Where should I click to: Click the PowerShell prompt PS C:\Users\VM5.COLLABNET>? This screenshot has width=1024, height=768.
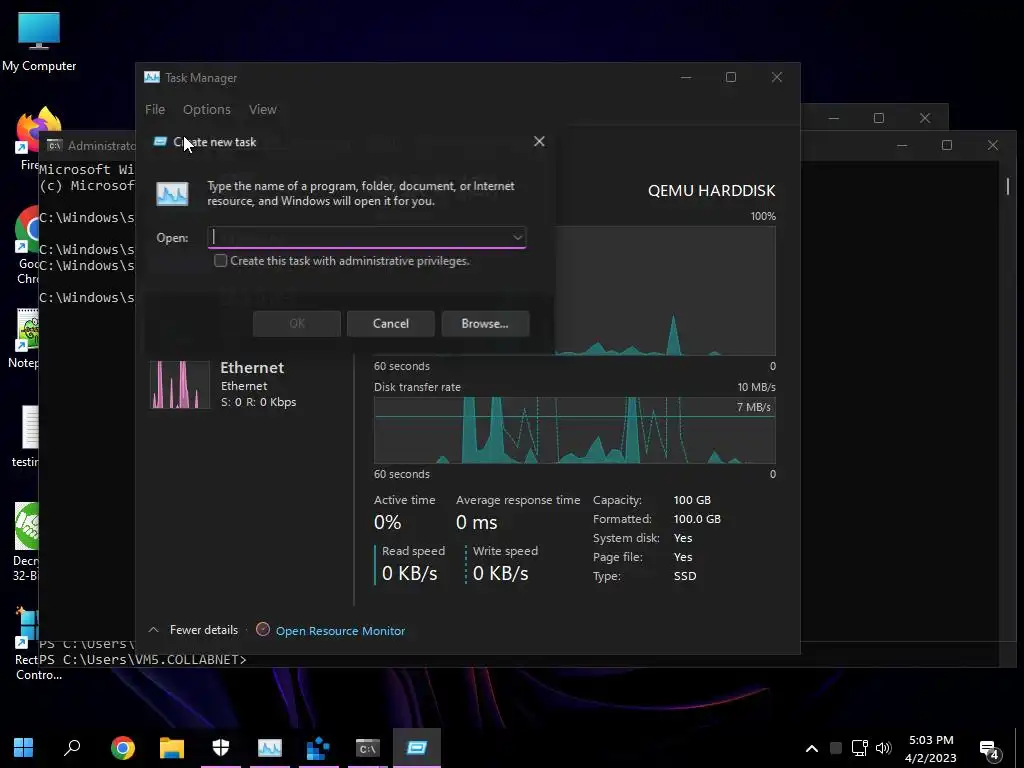(143, 660)
